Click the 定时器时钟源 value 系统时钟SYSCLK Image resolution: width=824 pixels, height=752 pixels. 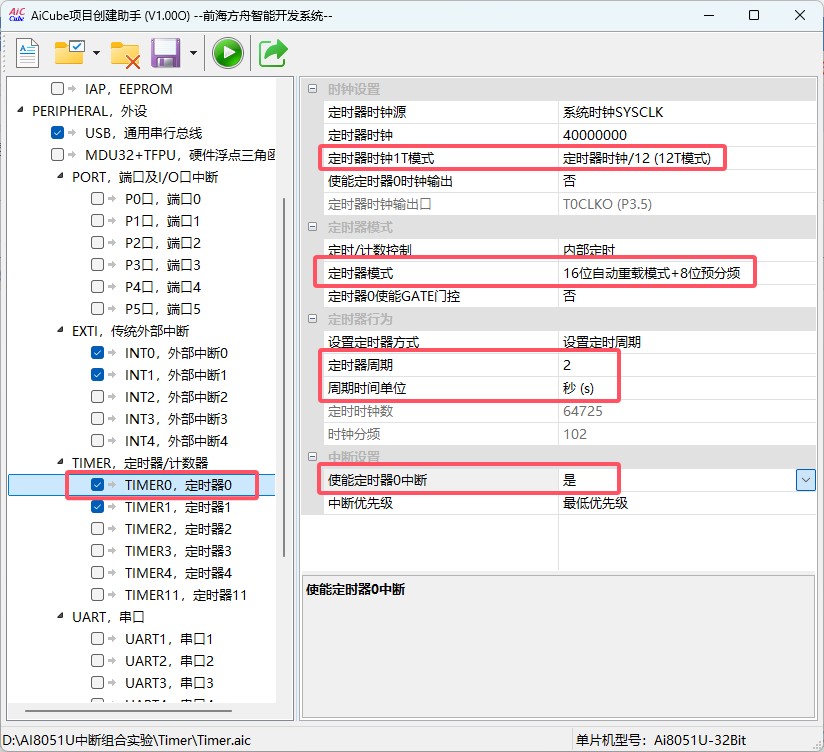(687, 112)
